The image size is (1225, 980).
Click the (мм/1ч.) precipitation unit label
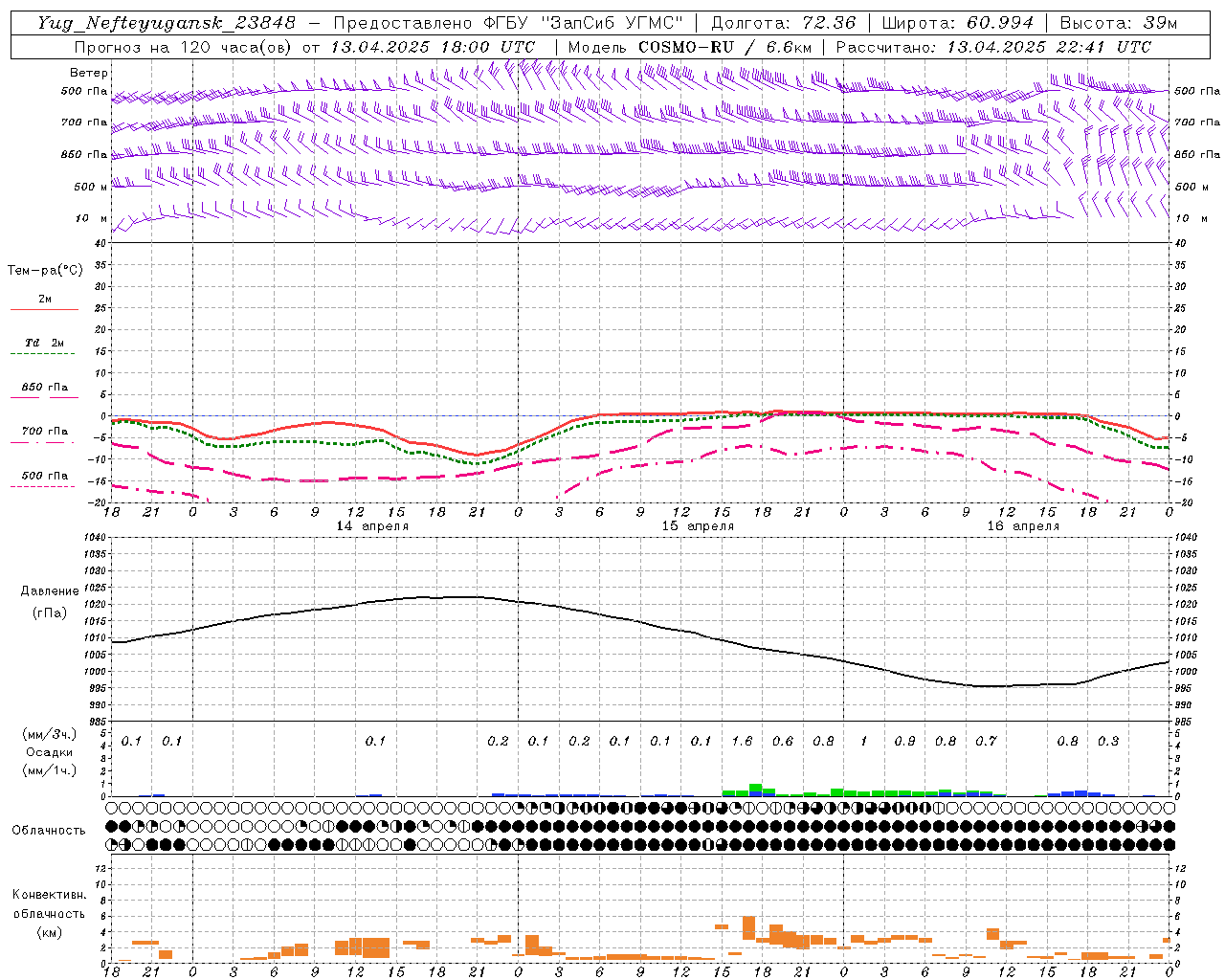[x=50, y=770]
